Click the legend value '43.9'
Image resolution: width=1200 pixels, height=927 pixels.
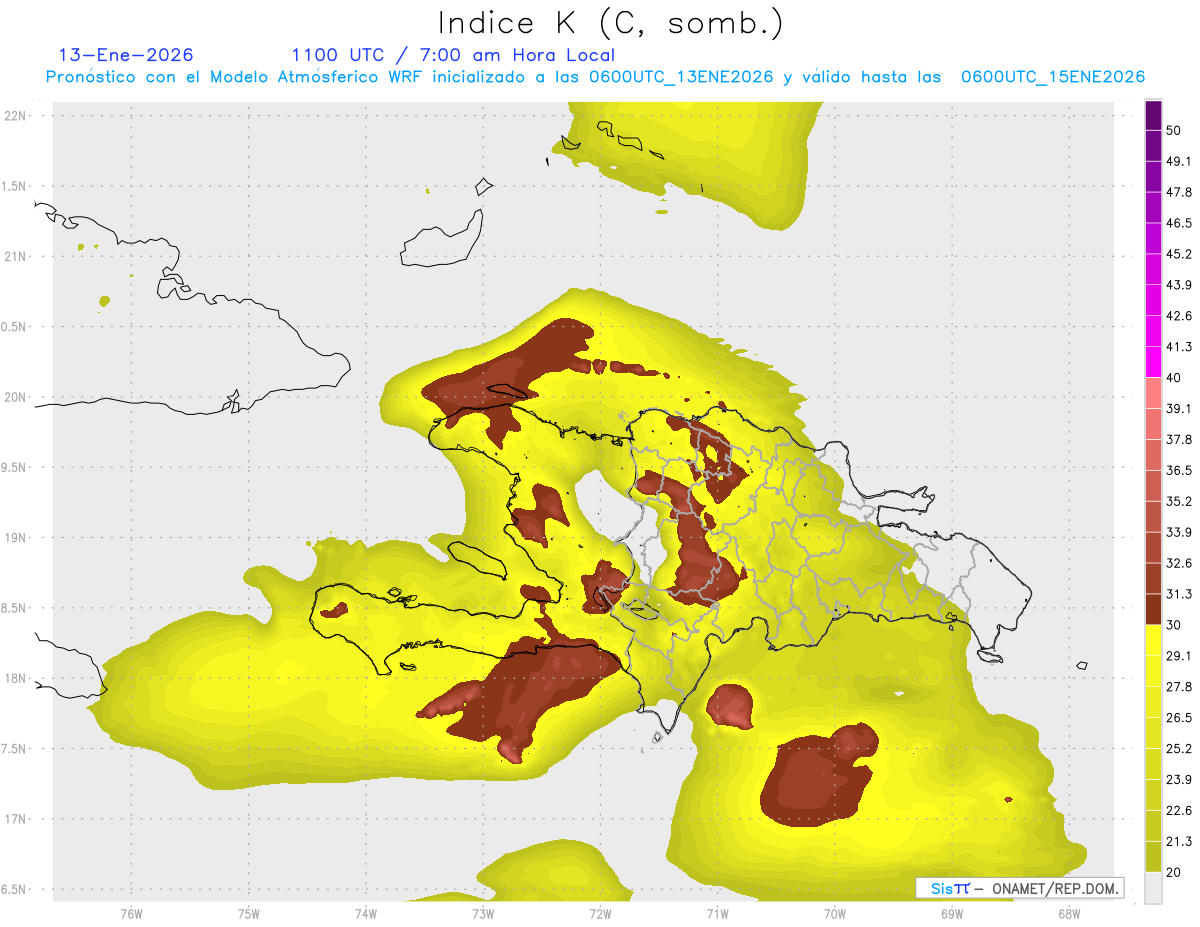click(x=1179, y=285)
